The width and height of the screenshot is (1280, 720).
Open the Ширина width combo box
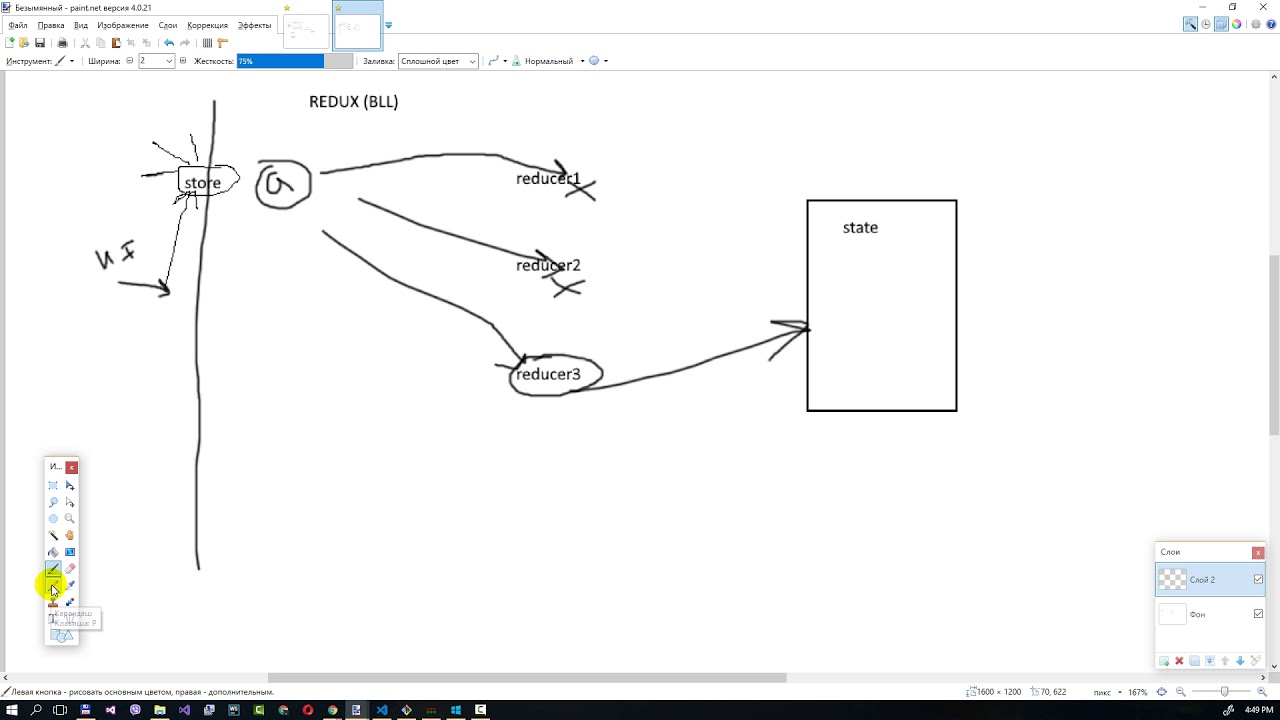(x=156, y=61)
